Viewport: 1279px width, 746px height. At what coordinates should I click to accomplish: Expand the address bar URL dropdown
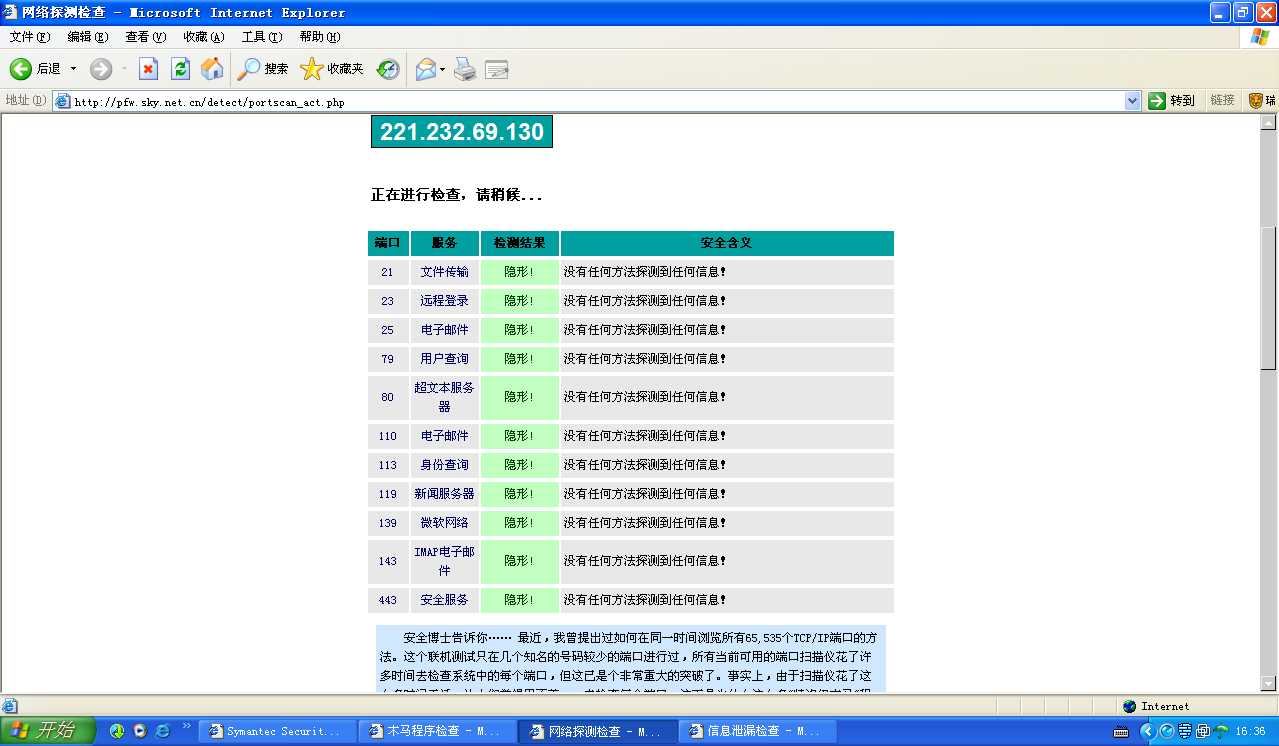tap(1132, 101)
